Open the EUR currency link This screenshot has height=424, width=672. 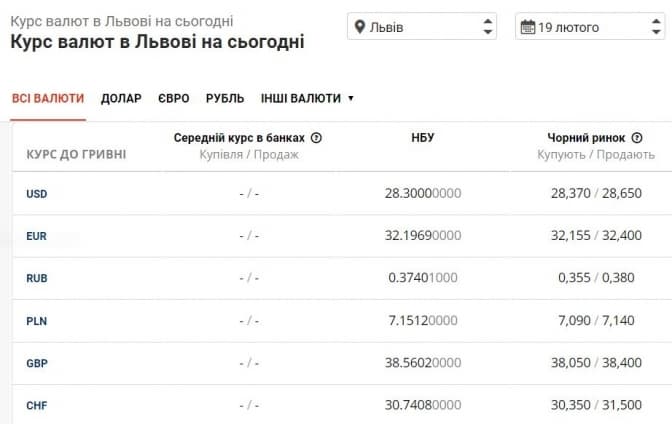point(37,236)
